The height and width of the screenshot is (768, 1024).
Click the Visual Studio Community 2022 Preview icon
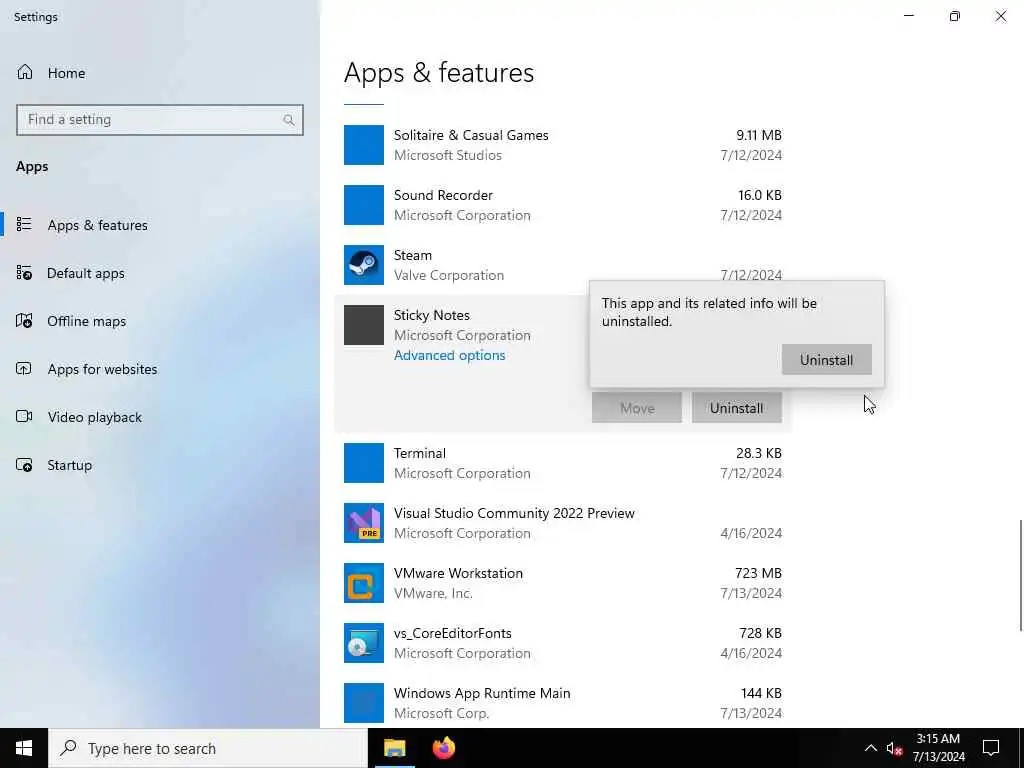(x=364, y=523)
